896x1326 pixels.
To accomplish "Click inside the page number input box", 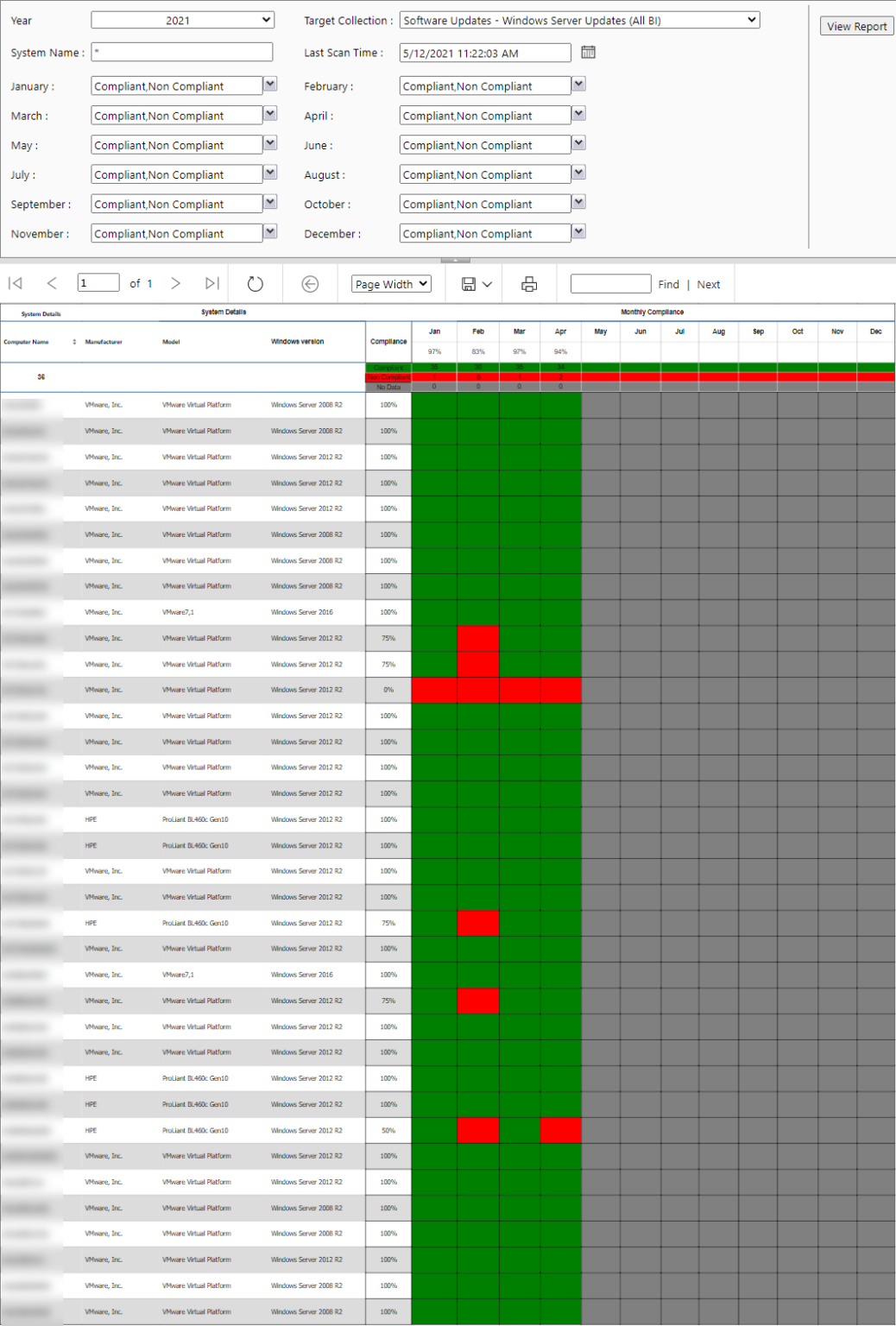I will tap(98, 282).
